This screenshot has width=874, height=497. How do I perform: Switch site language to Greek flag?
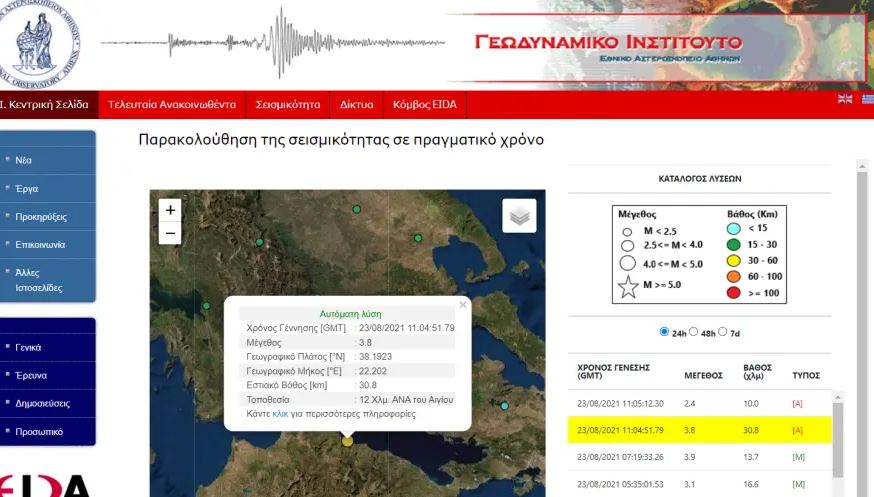(868, 99)
